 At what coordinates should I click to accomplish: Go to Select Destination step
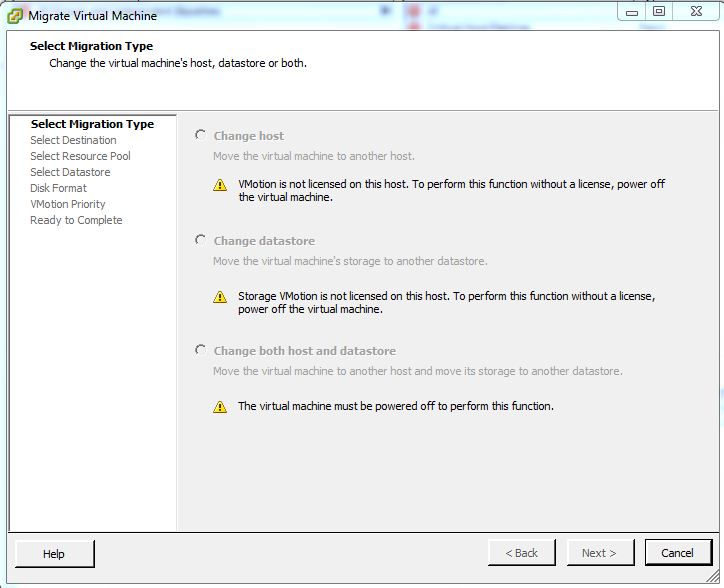tap(73, 140)
